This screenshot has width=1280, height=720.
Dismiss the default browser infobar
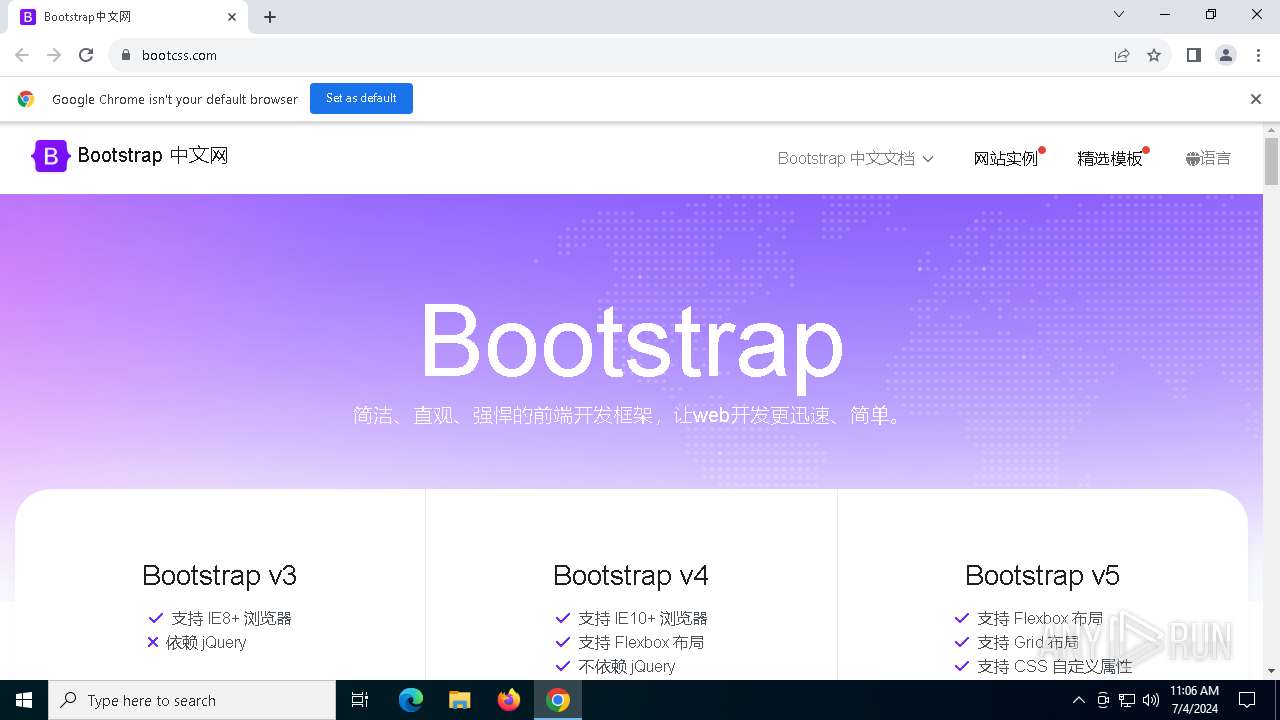tap(1255, 99)
